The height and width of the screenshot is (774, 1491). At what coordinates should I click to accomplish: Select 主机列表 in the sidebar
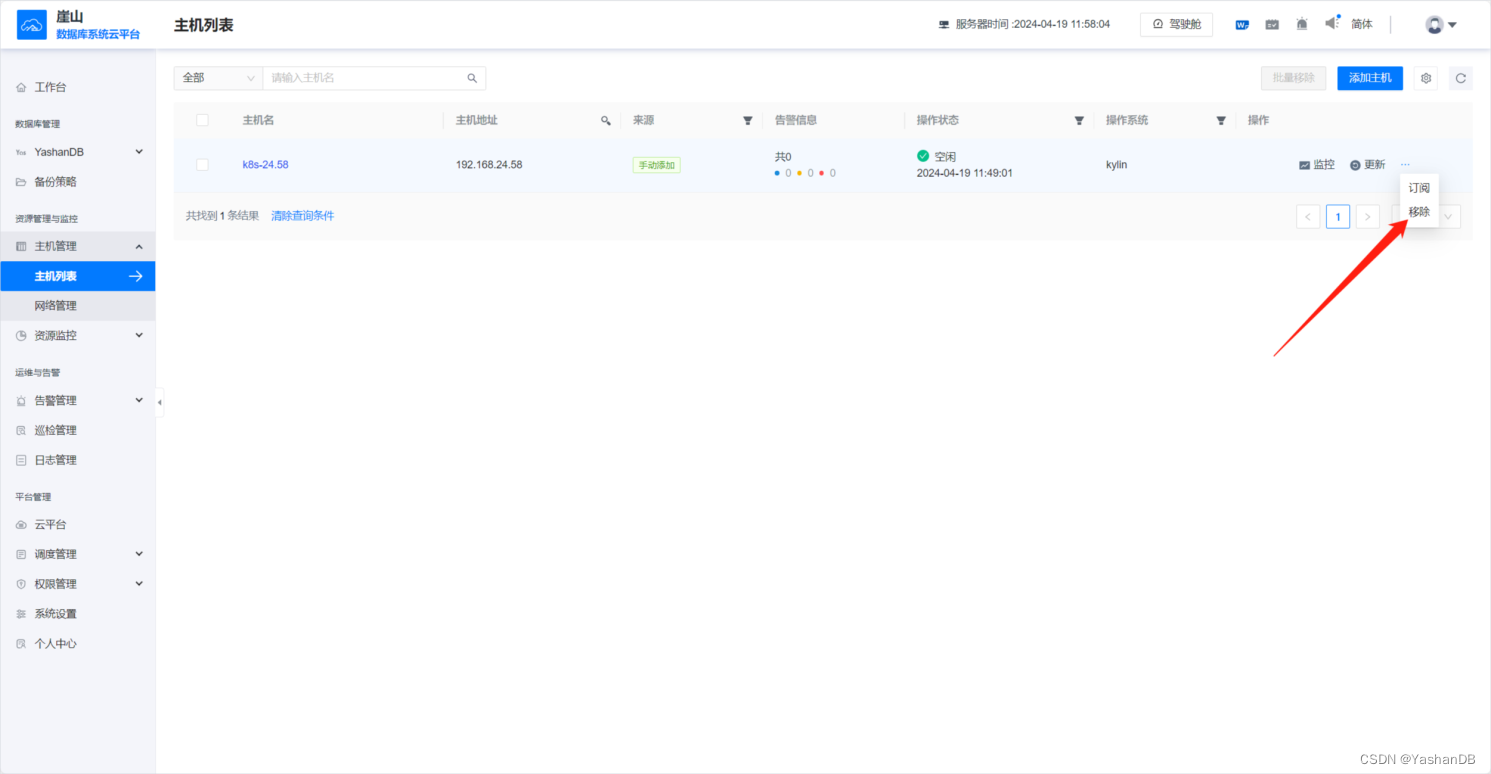click(78, 276)
